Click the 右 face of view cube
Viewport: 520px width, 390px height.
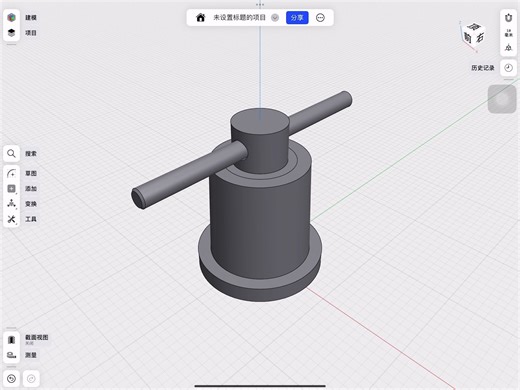(479, 37)
